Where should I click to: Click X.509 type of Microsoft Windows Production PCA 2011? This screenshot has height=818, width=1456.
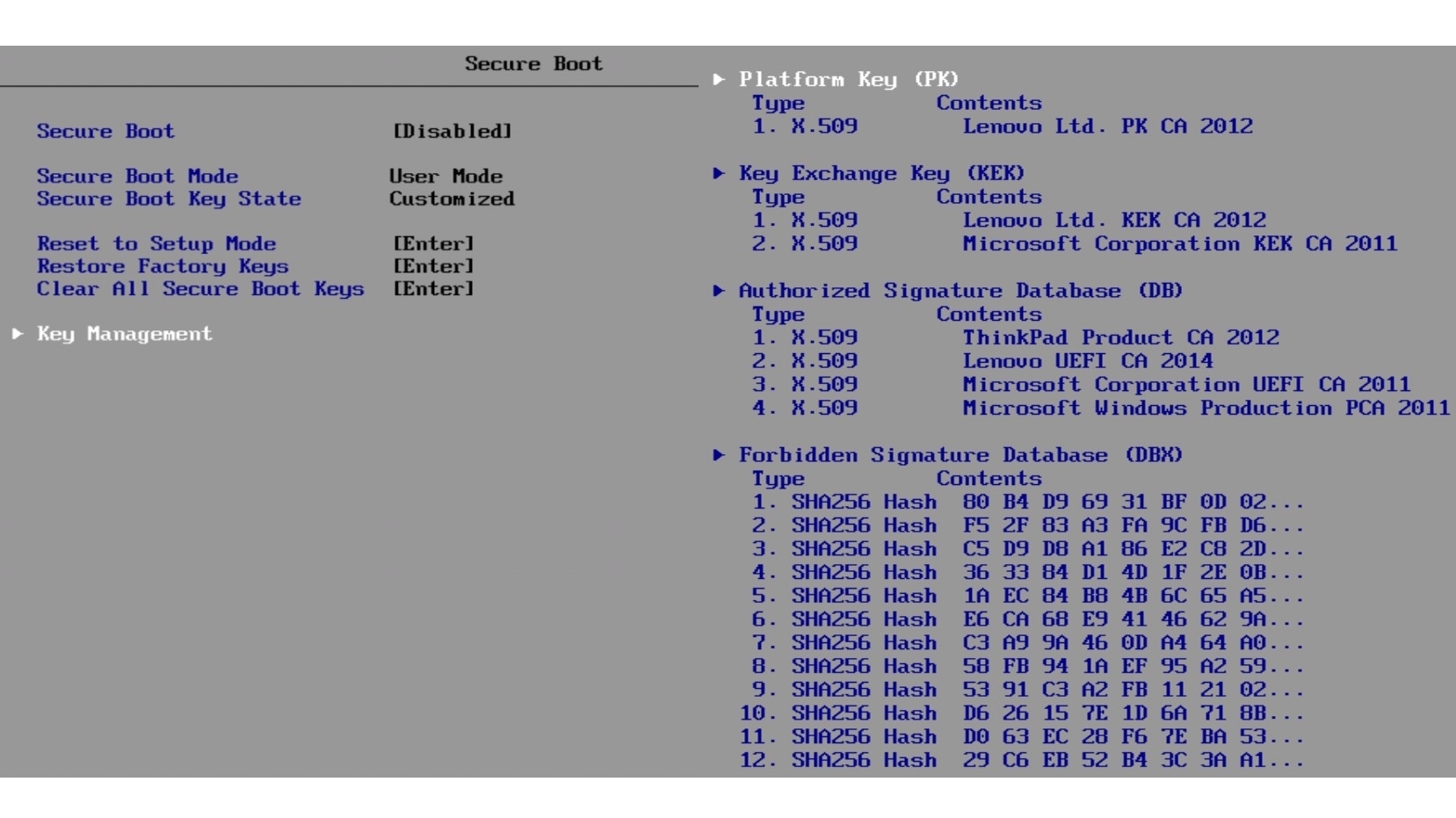point(824,408)
